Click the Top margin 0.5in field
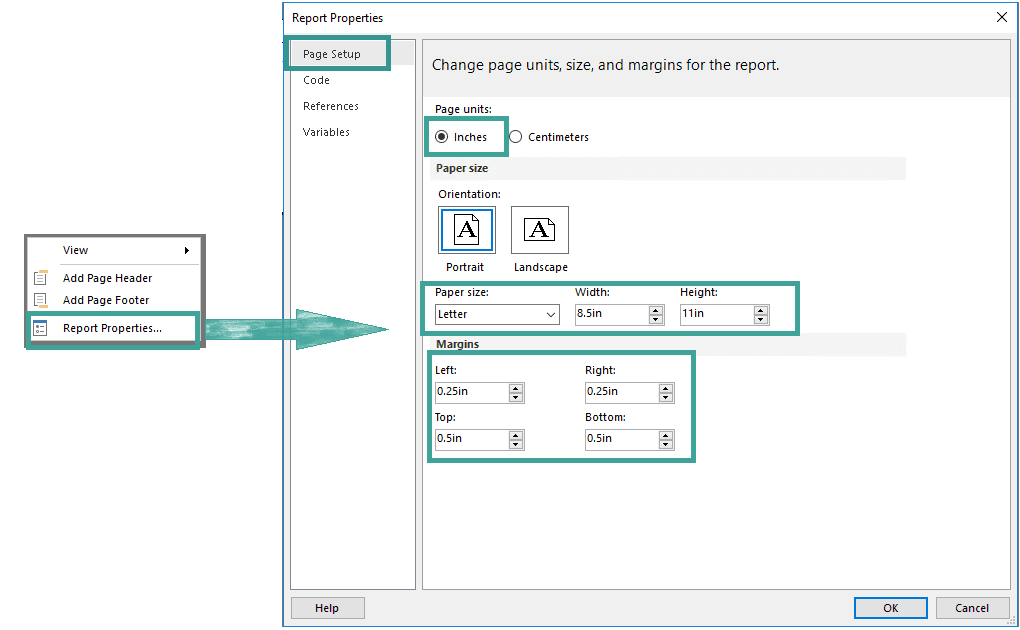The image size is (1020, 630). pyautogui.click(x=472, y=439)
